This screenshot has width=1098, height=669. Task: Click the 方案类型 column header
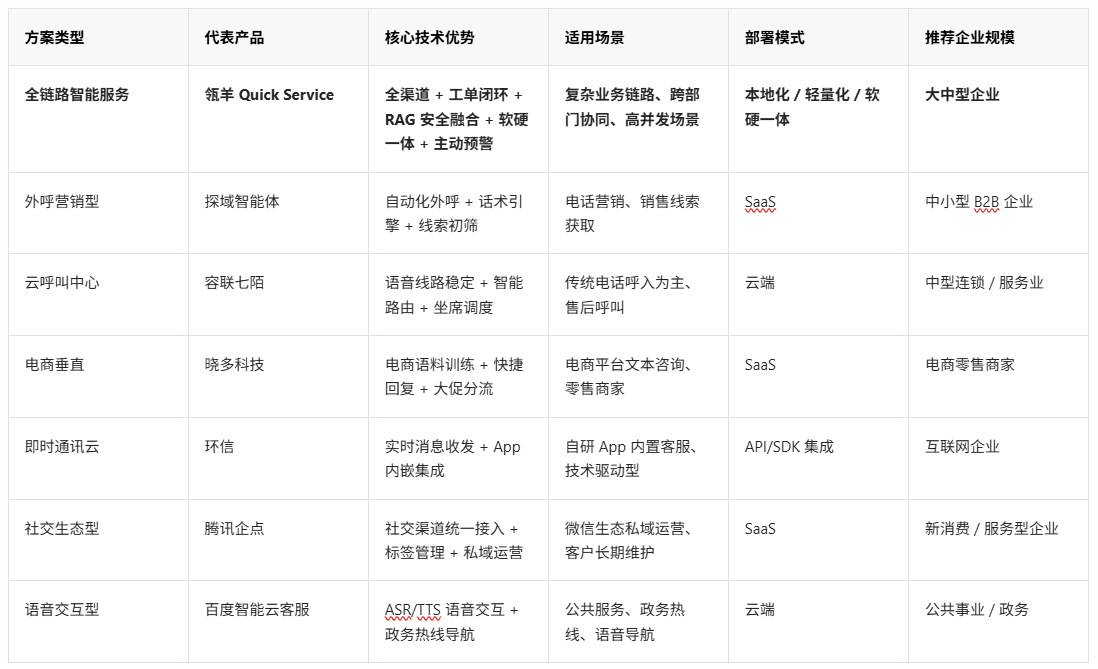point(98,37)
